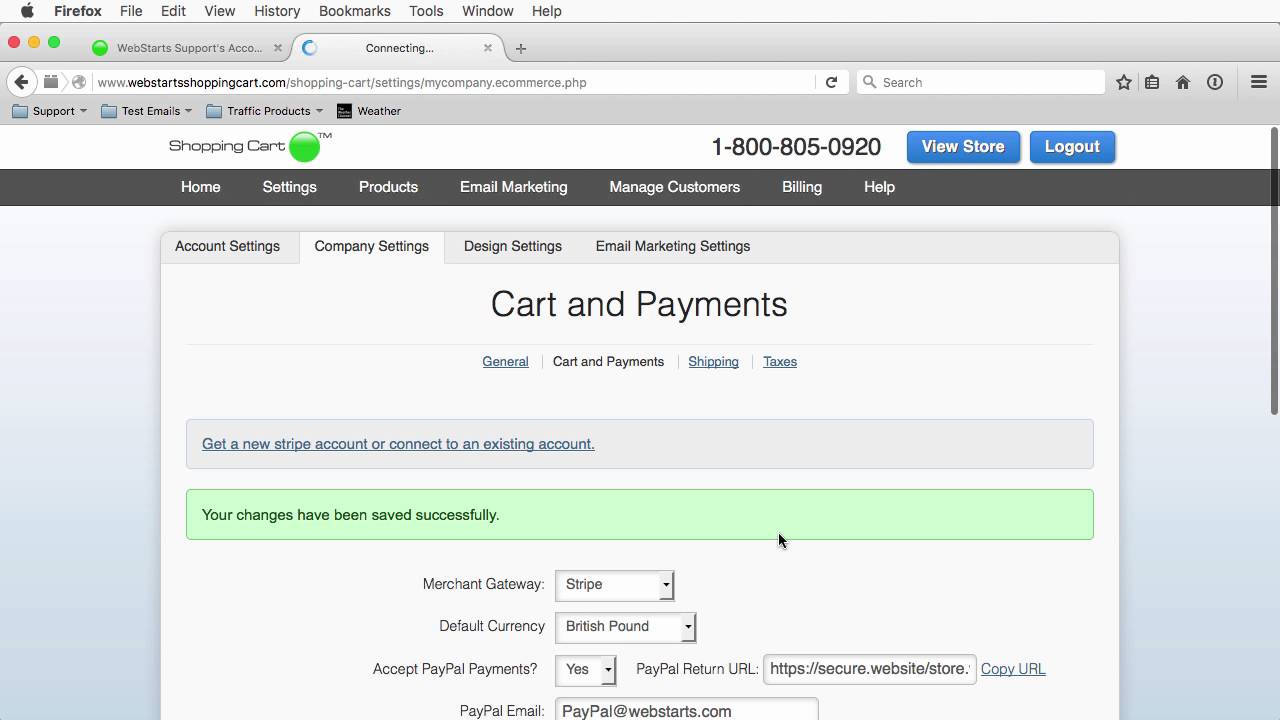1280x720 pixels.
Task: Open Manage Customers in the navigation bar
Action: (674, 187)
